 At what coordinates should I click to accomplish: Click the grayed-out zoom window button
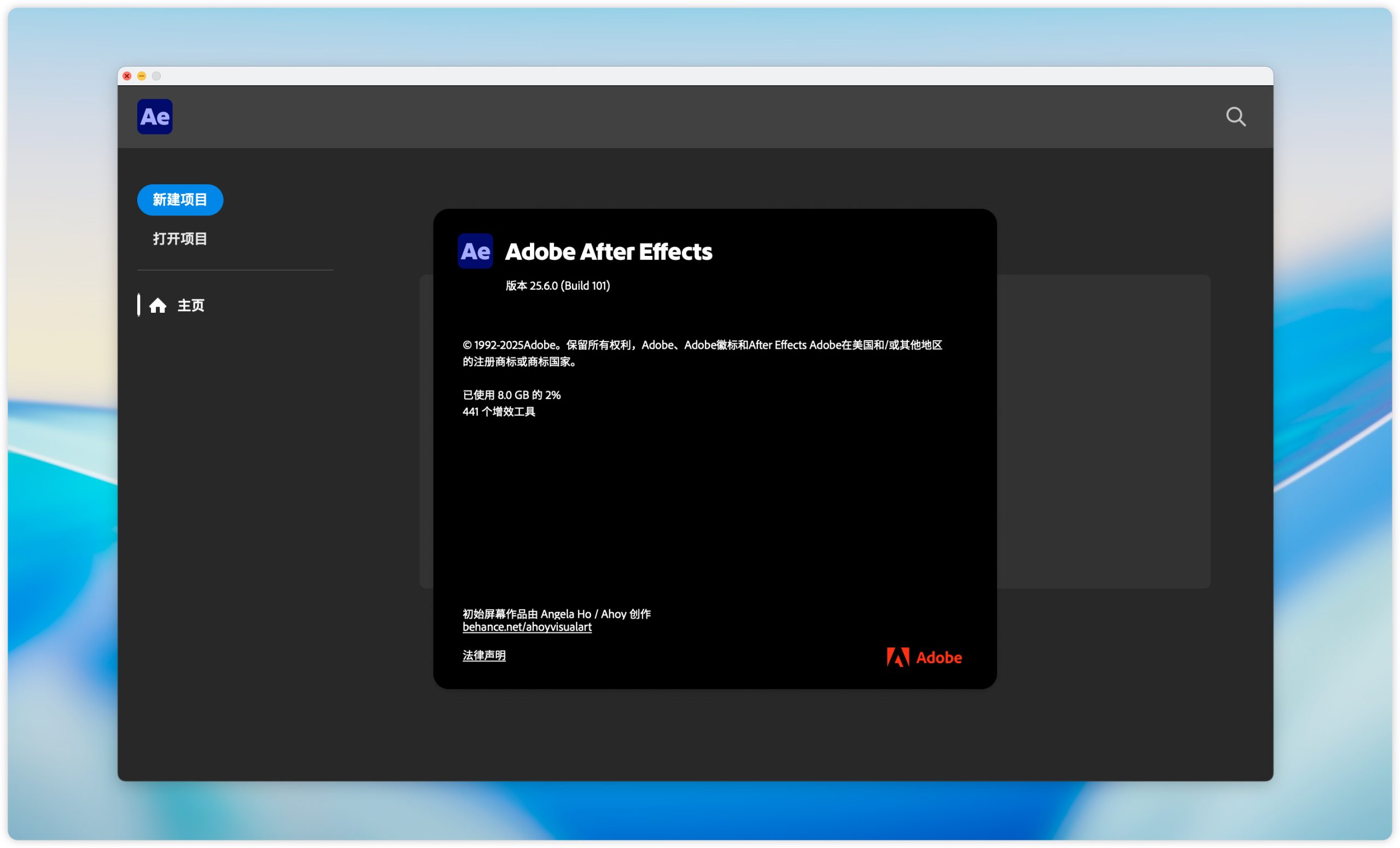pos(156,76)
